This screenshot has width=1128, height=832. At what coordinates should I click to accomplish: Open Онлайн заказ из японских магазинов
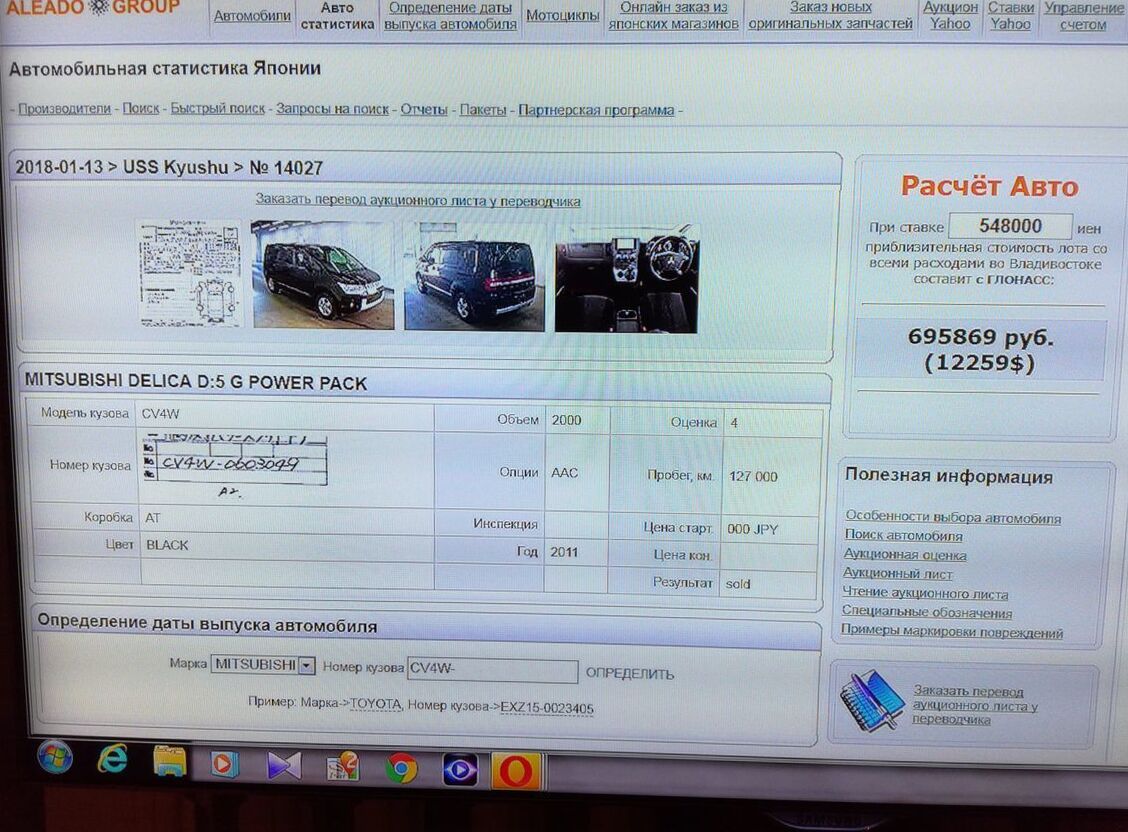[673, 16]
